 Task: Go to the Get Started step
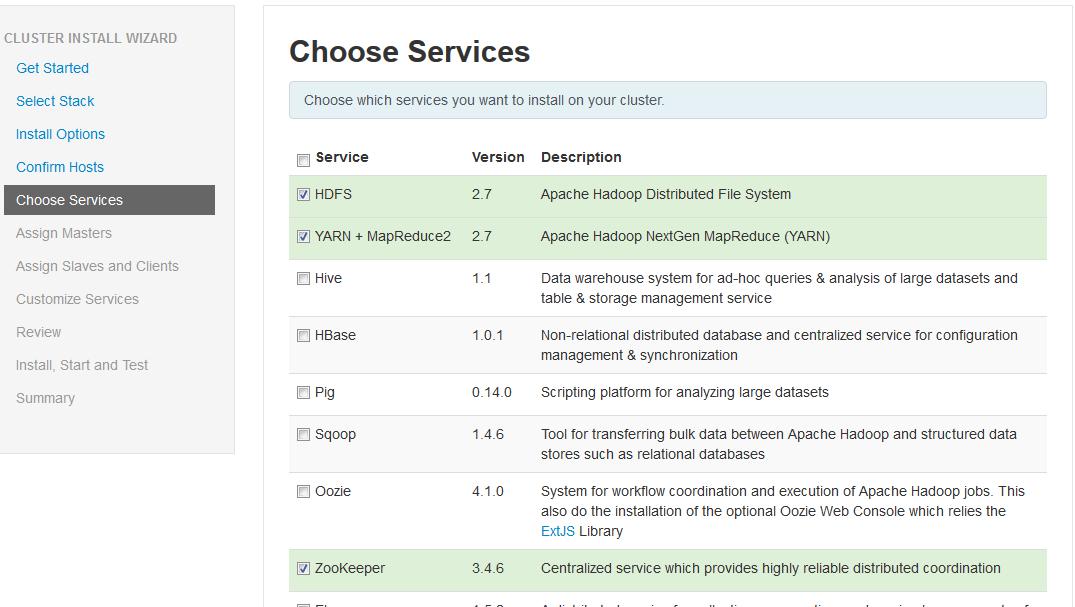point(52,68)
